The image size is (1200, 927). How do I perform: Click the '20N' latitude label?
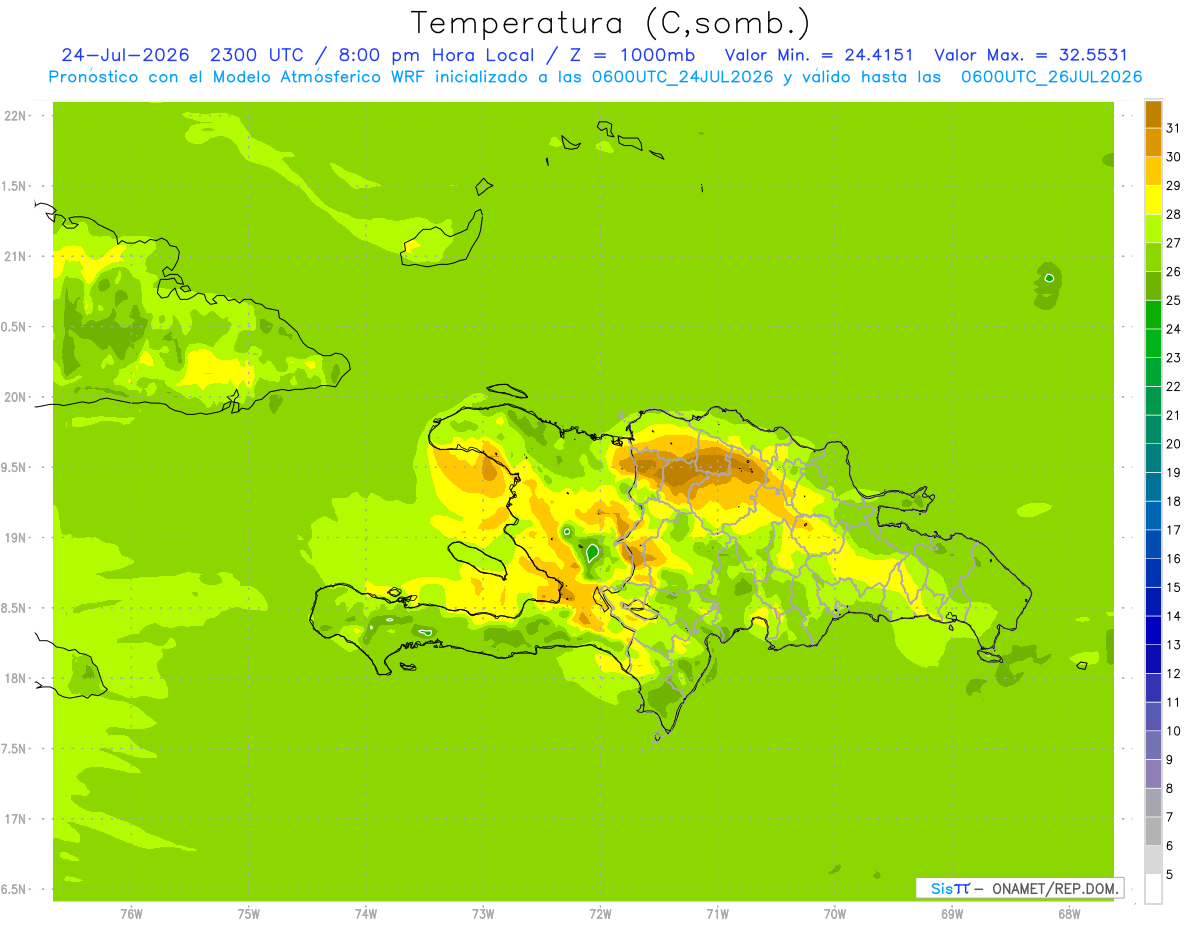[16, 397]
